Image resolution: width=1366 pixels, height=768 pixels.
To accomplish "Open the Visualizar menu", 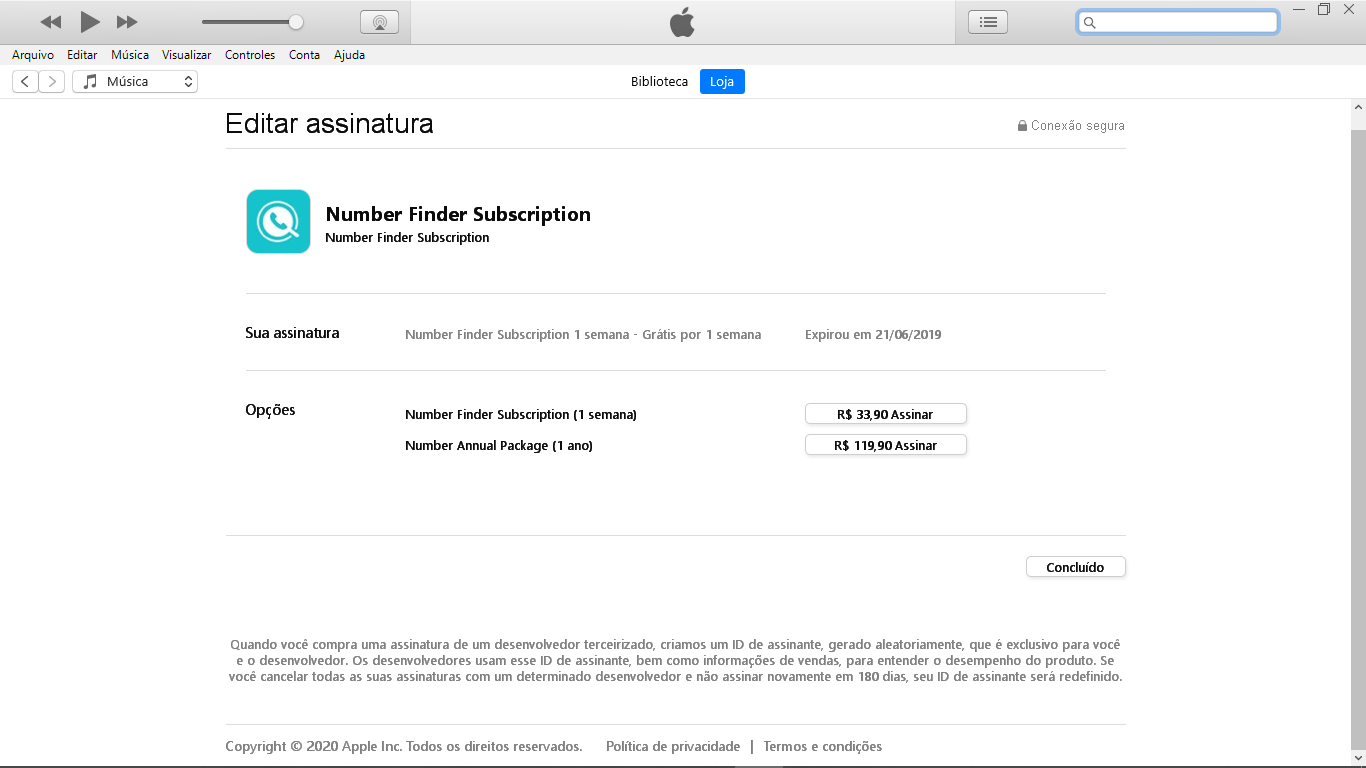I will (x=187, y=55).
